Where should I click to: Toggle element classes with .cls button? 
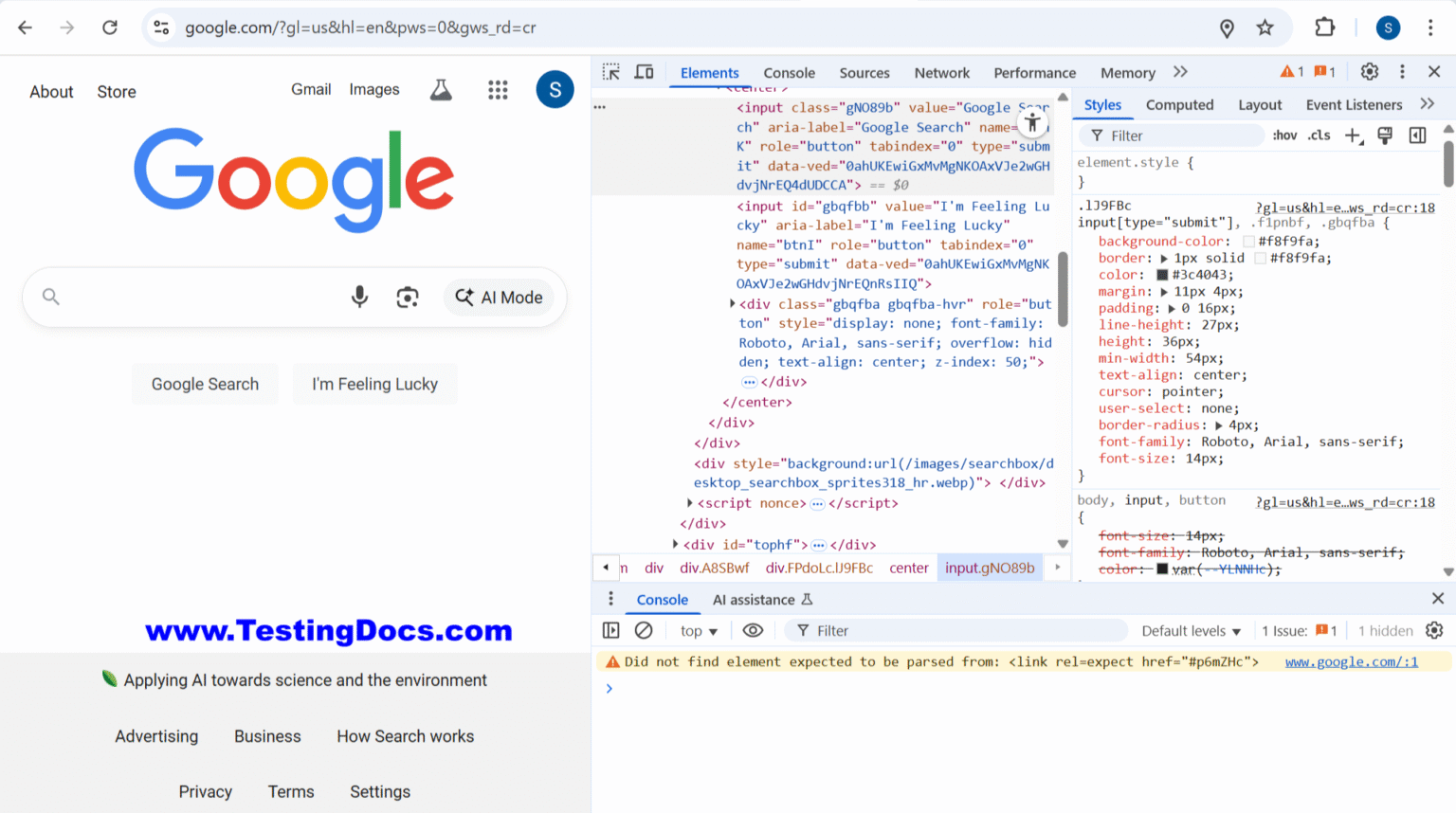click(x=1318, y=135)
